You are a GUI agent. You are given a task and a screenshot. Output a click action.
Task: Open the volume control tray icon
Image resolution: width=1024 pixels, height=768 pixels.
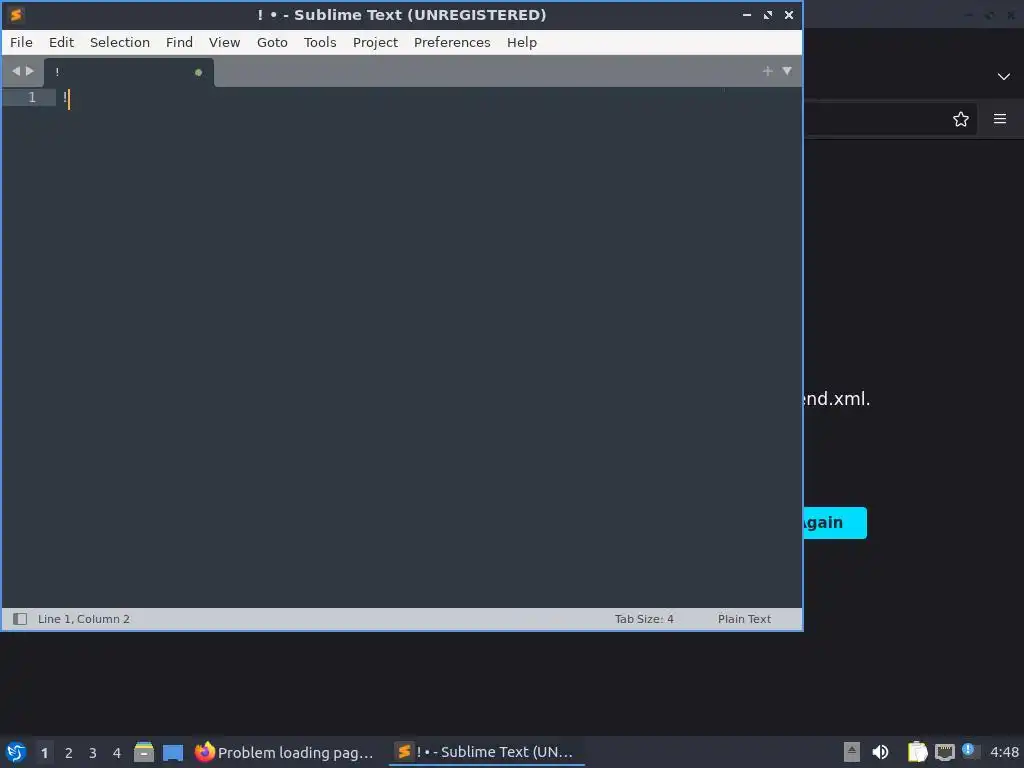880,752
